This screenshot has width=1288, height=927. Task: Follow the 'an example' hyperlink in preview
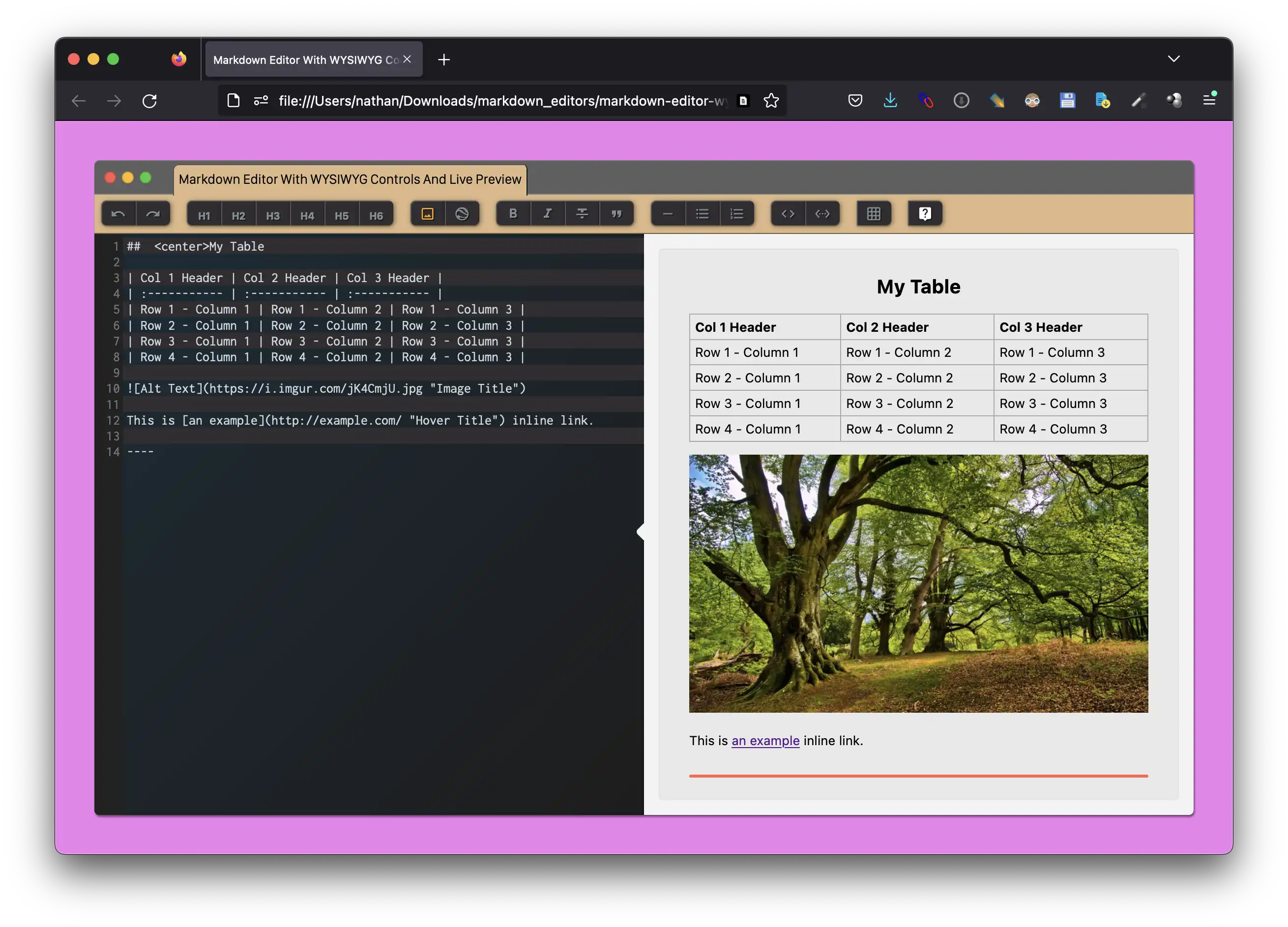click(x=765, y=740)
